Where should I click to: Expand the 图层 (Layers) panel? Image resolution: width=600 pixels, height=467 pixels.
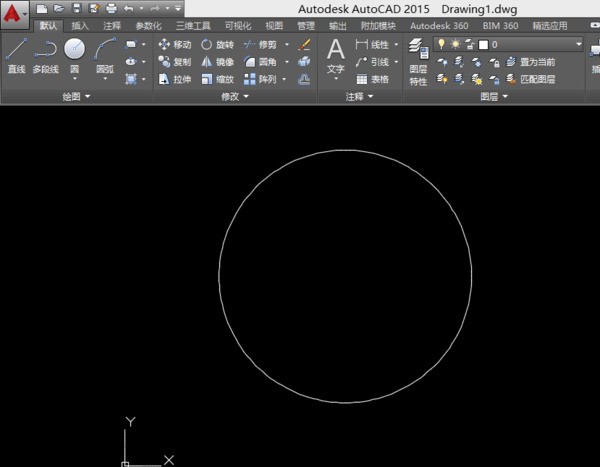[494, 96]
